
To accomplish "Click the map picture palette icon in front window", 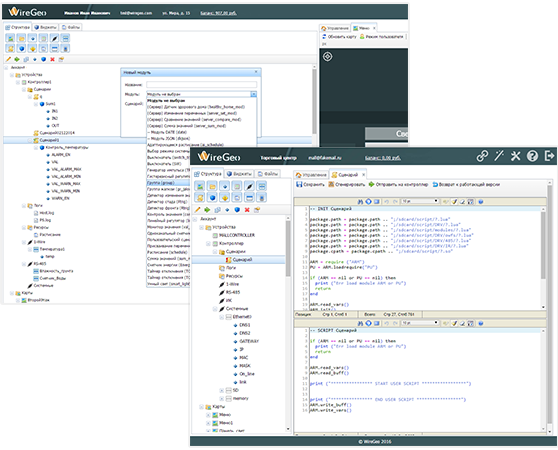I will pos(200,186).
